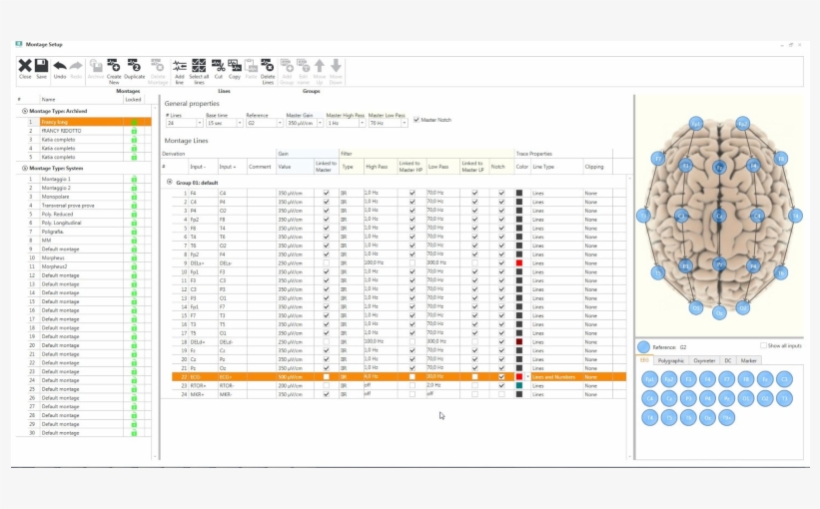
Task: Click the Delete Lines toolbar icon
Action: 267,67
